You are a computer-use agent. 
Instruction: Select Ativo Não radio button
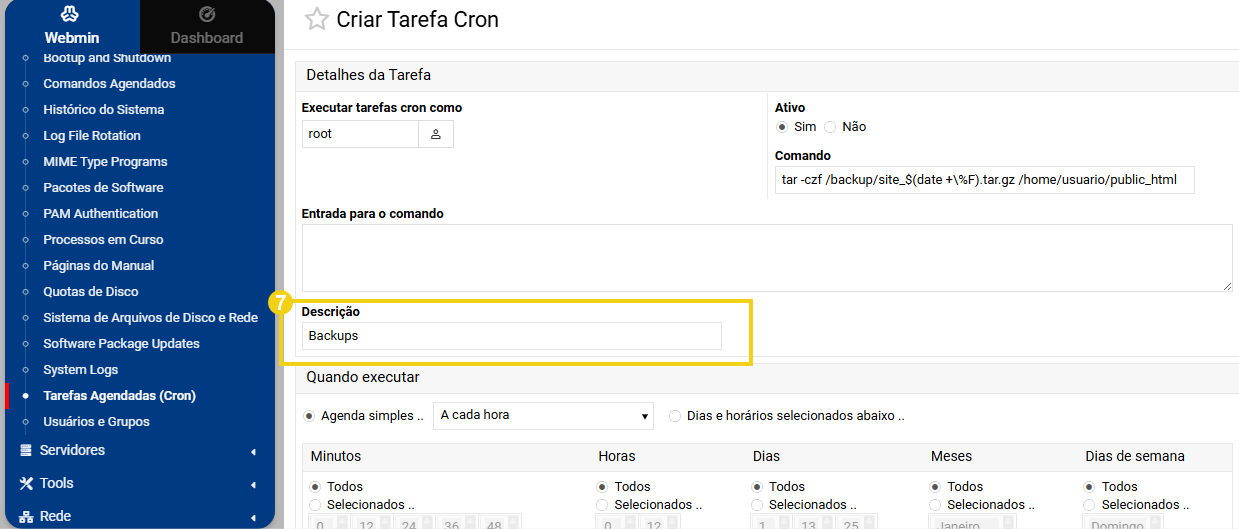tap(830, 127)
